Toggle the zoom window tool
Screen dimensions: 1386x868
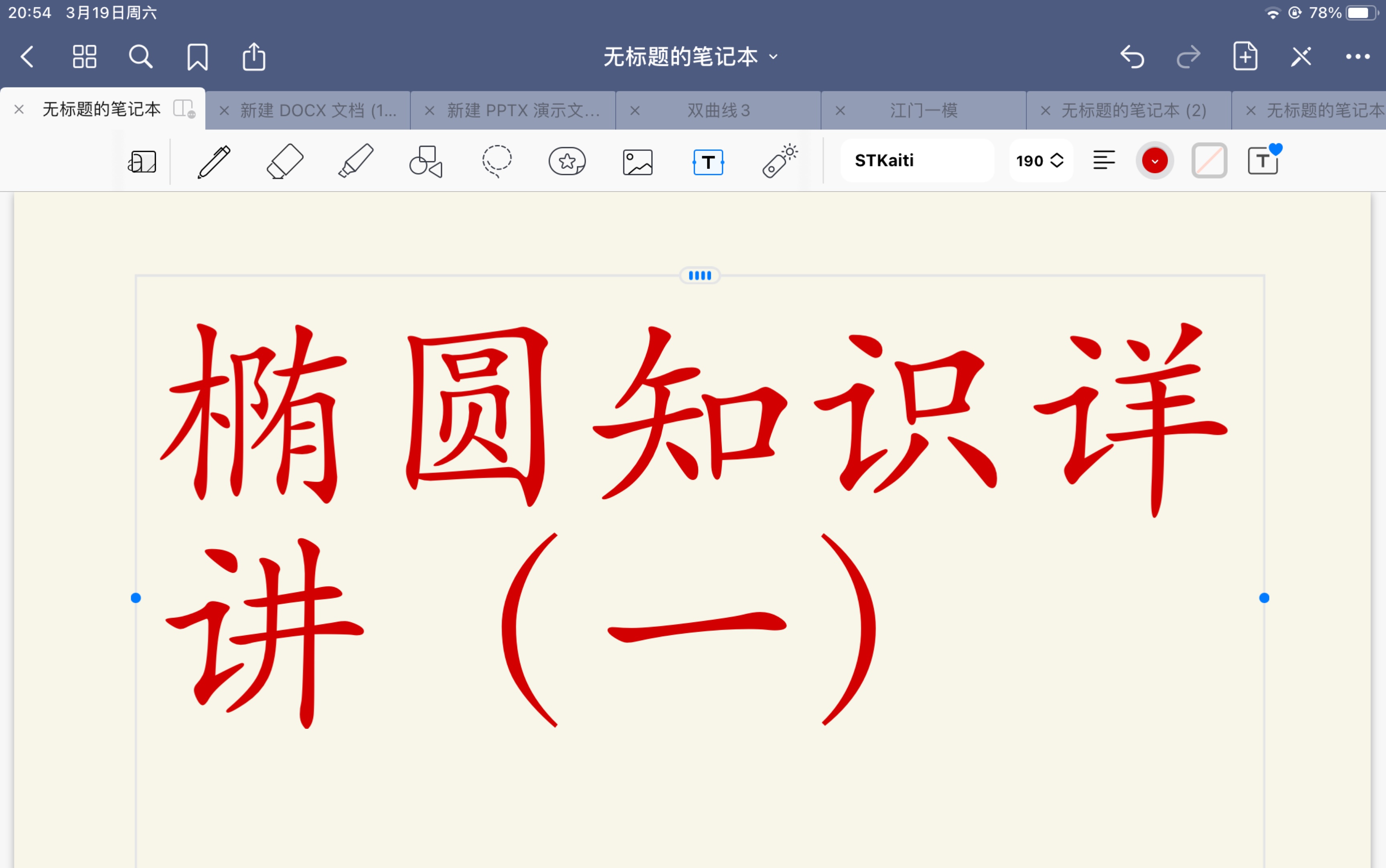click(x=142, y=161)
